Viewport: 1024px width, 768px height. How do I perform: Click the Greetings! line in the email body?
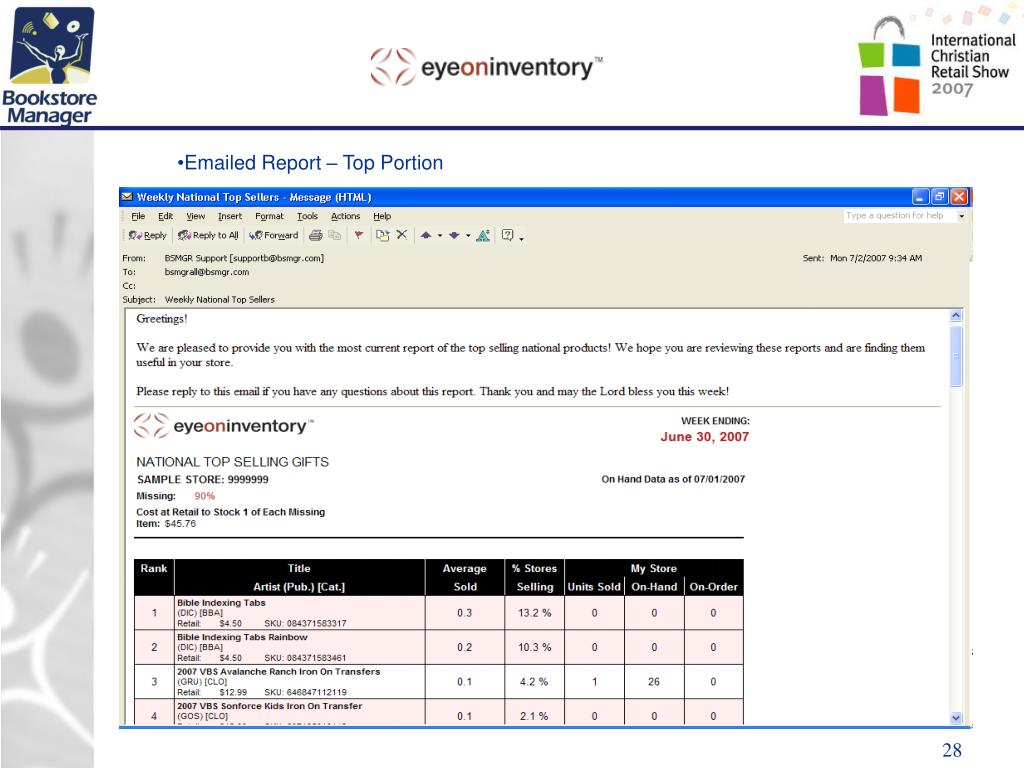[x=161, y=319]
